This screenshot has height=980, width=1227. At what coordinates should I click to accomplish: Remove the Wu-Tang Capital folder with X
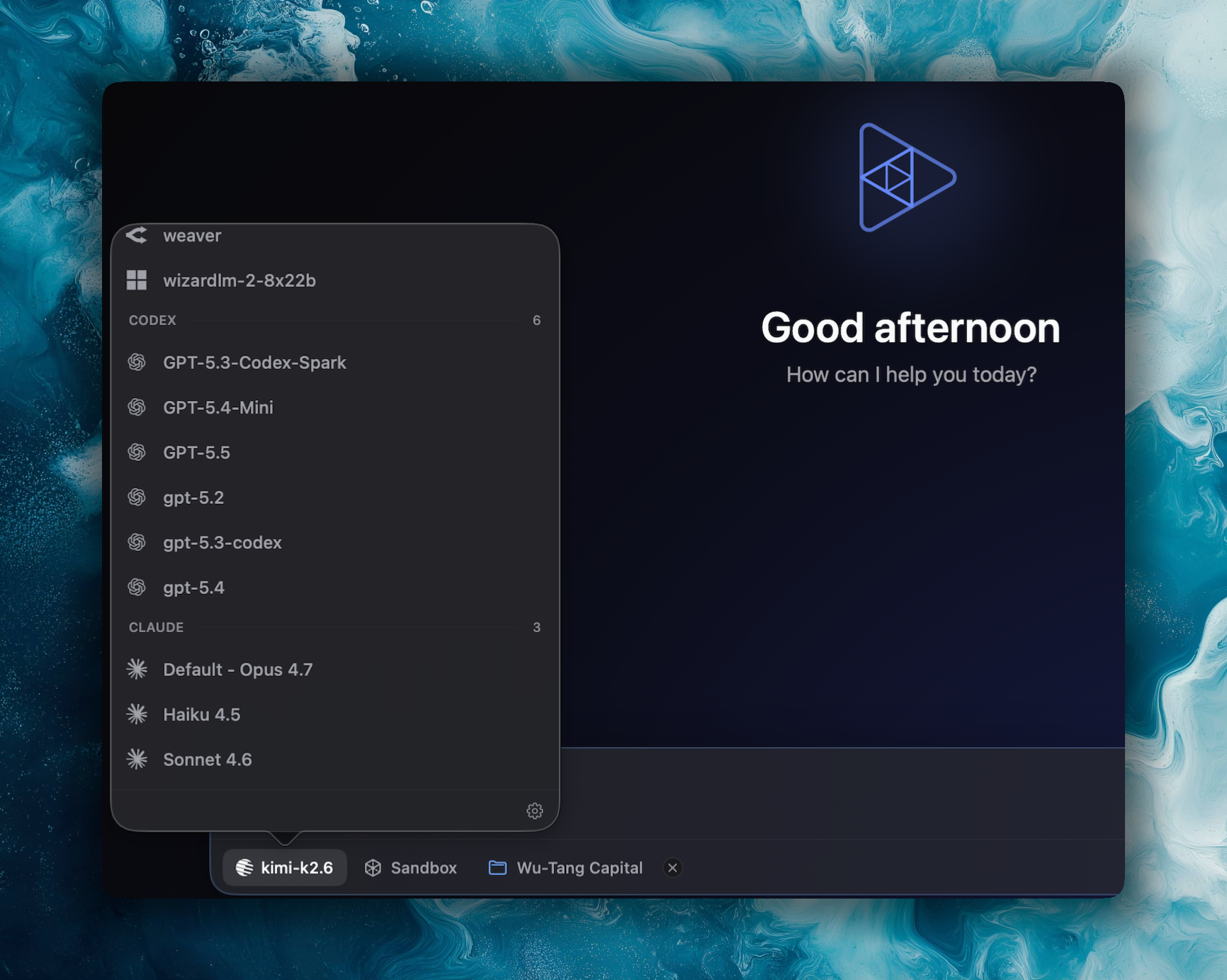[672, 868]
